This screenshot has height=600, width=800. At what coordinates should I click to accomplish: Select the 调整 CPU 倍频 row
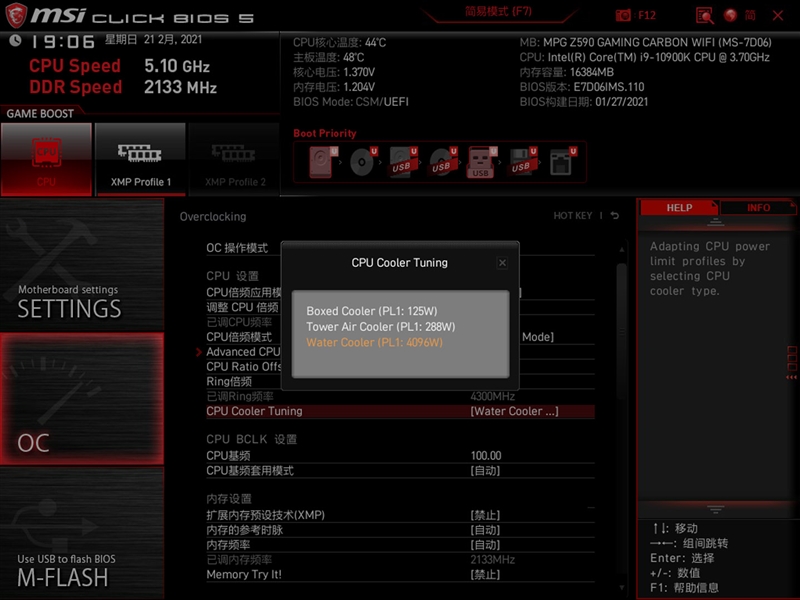243,308
